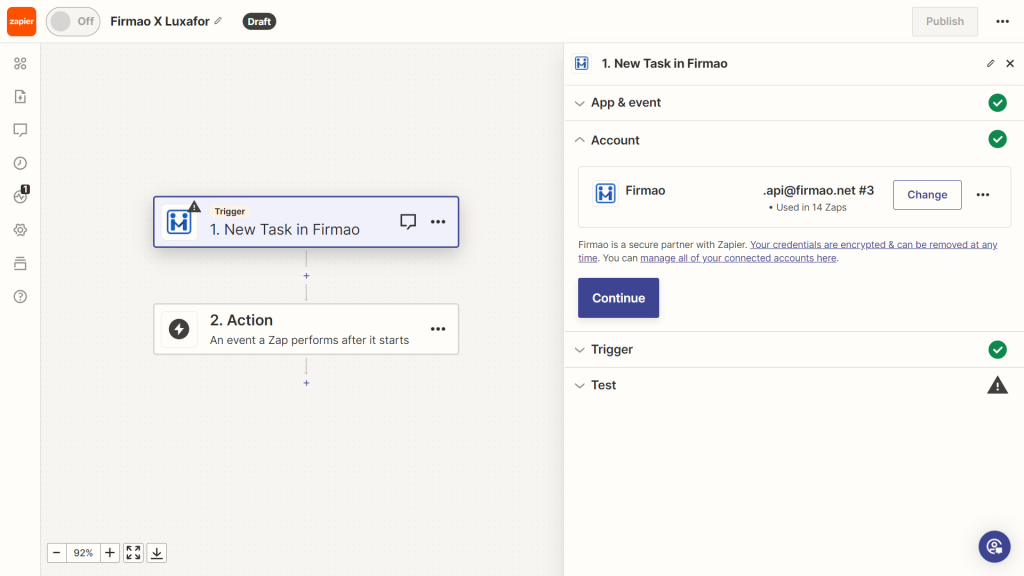Image resolution: width=1024 pixels, height=576 pixels.
Task: Open the trigger step's three-dot menu
Action: (438, 222)
